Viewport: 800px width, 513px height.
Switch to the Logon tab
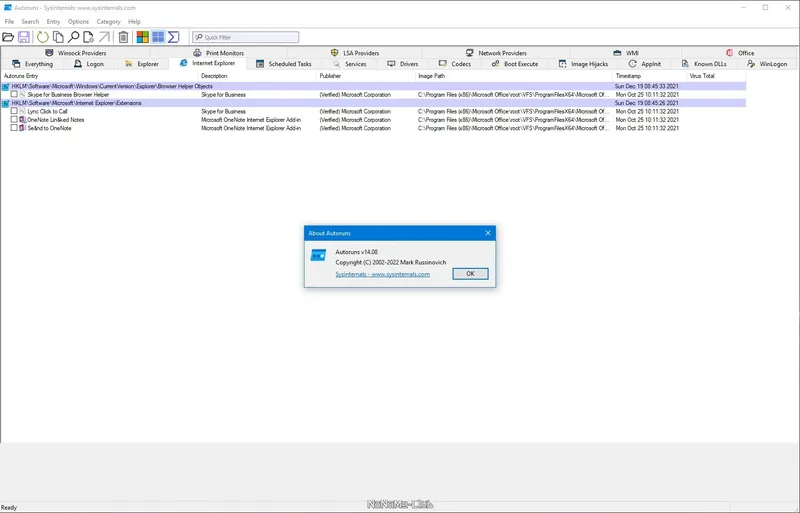pos(89,64)
